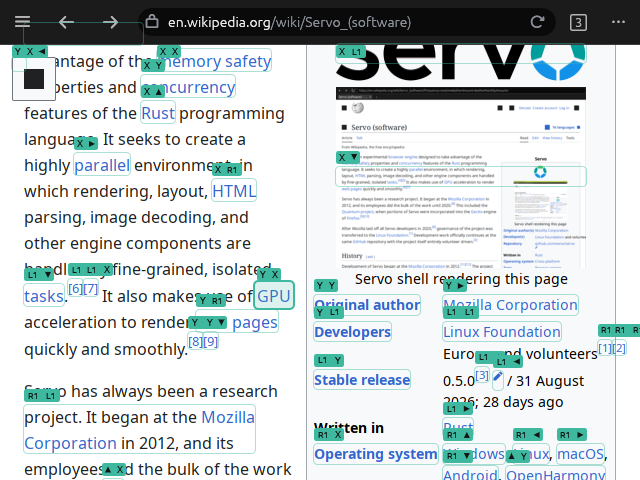Follow the HTML link

coord(234,191)
